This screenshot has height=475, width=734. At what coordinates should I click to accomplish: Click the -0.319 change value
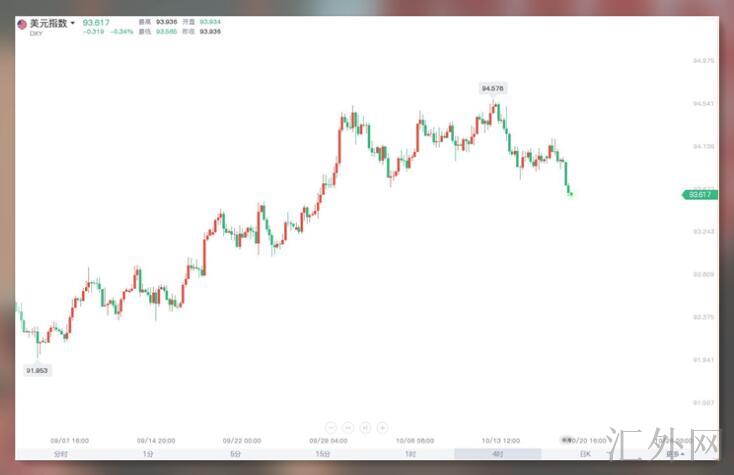click(x=93, y=31)
